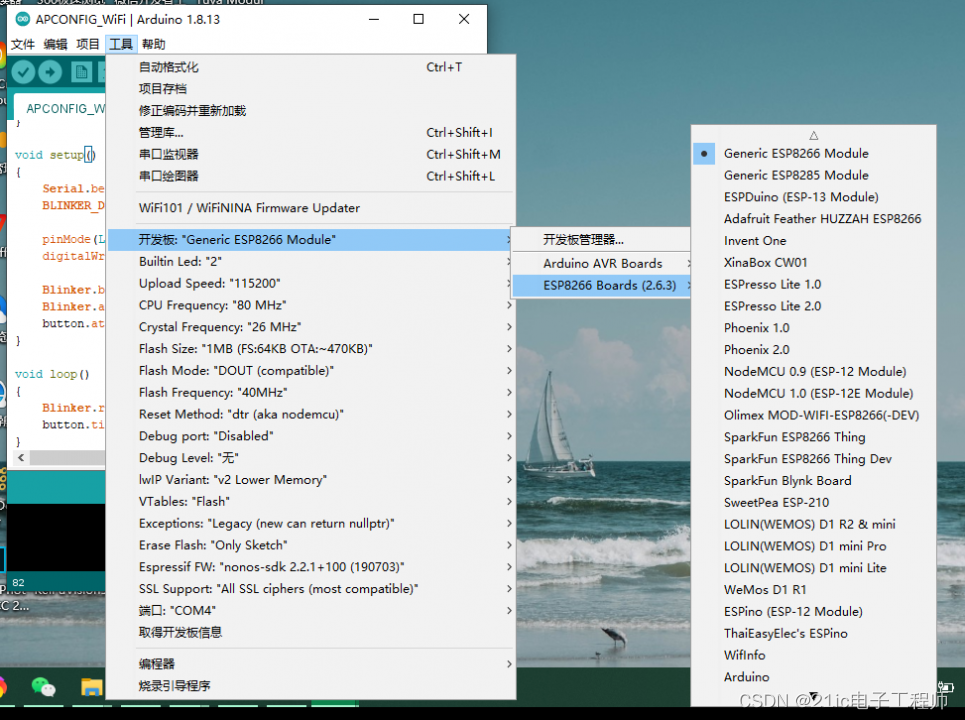
Task: Click horizontal scrollbar left arrow in editor
Action: coord(22,458)
